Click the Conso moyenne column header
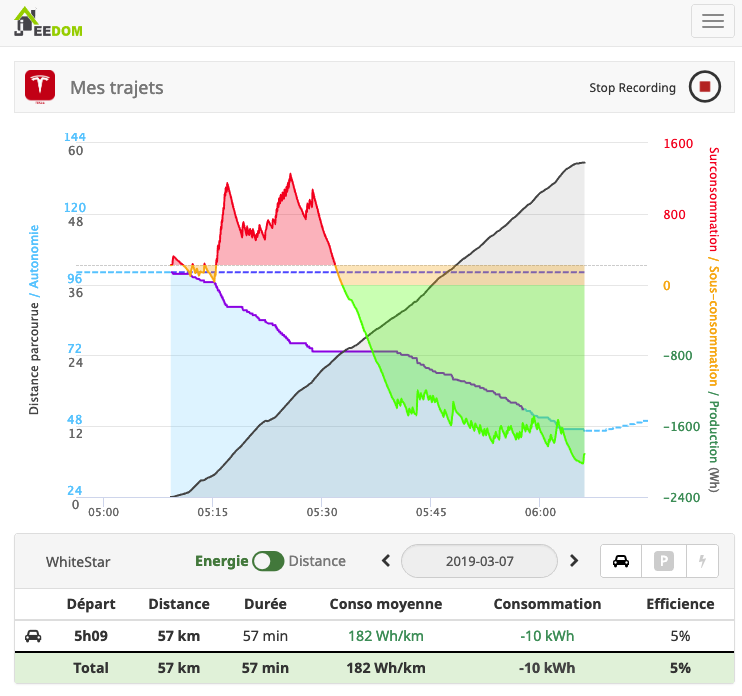 tap(386, 604)
